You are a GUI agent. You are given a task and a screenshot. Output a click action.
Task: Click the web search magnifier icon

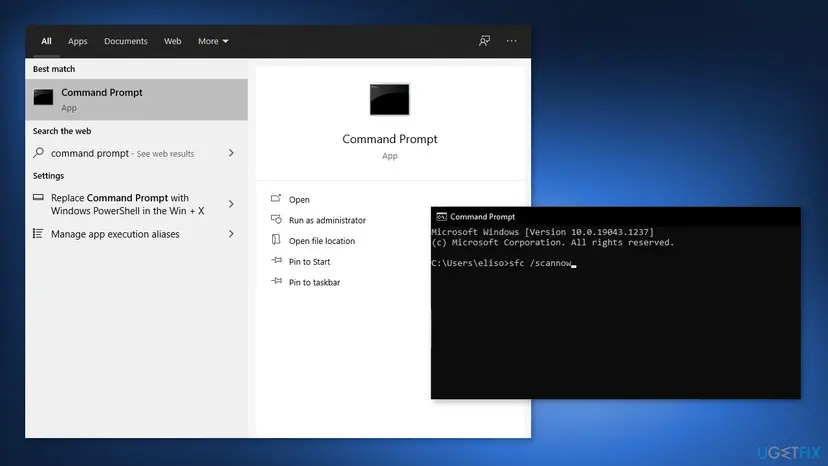tap(39, 153)
